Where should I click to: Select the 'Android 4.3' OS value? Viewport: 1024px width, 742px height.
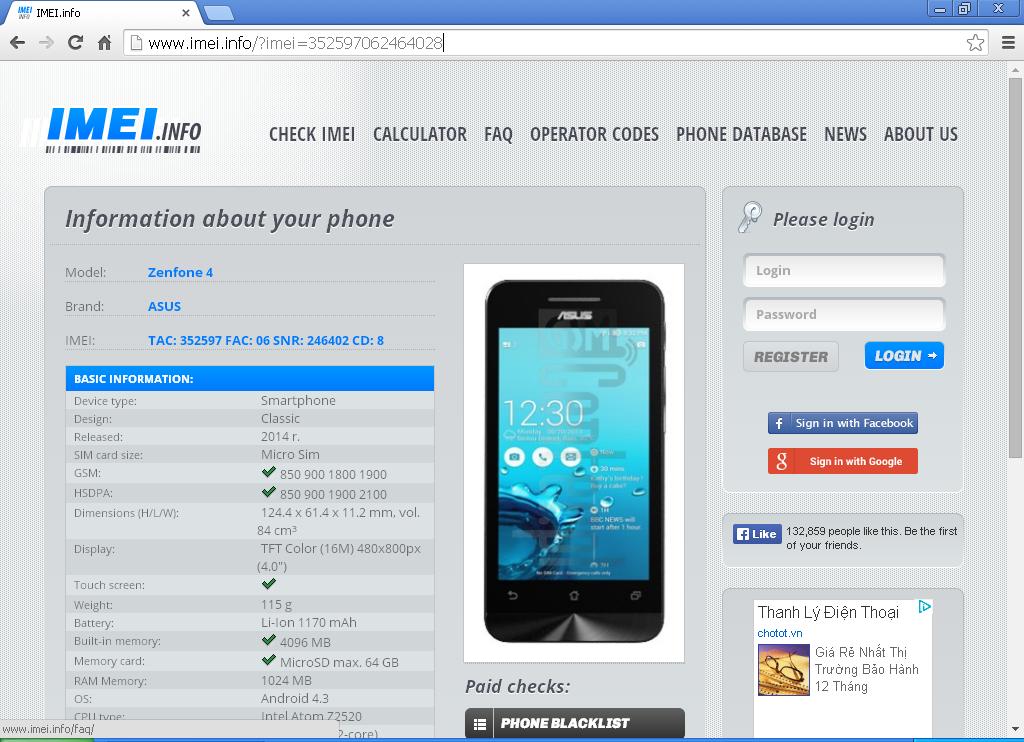pos(295,698)
